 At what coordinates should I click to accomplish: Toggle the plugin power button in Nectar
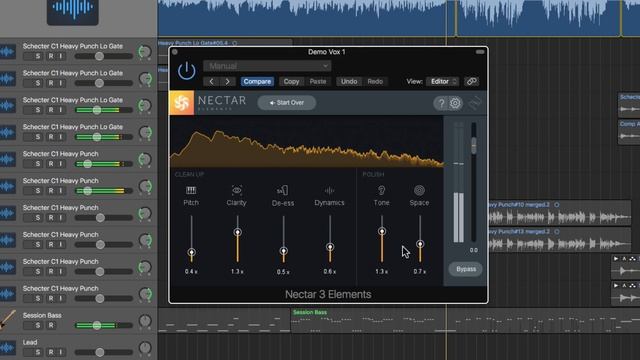tap(187, 71)
